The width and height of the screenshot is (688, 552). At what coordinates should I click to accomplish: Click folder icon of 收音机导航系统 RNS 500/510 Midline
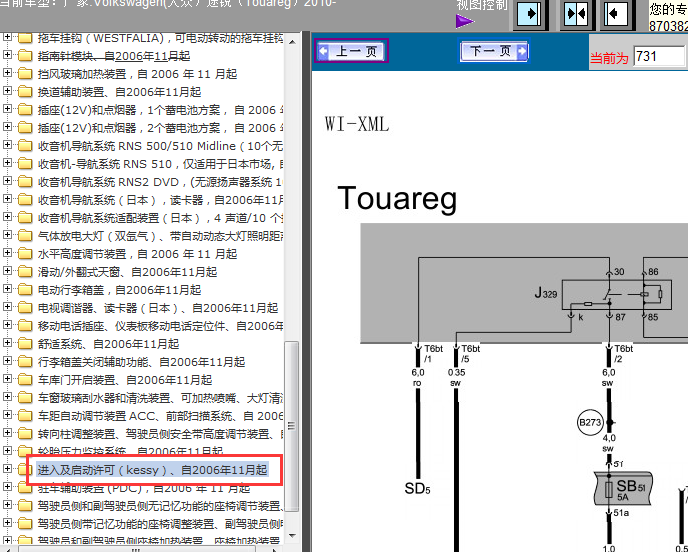pyautogui.click(x=25, y=146)
